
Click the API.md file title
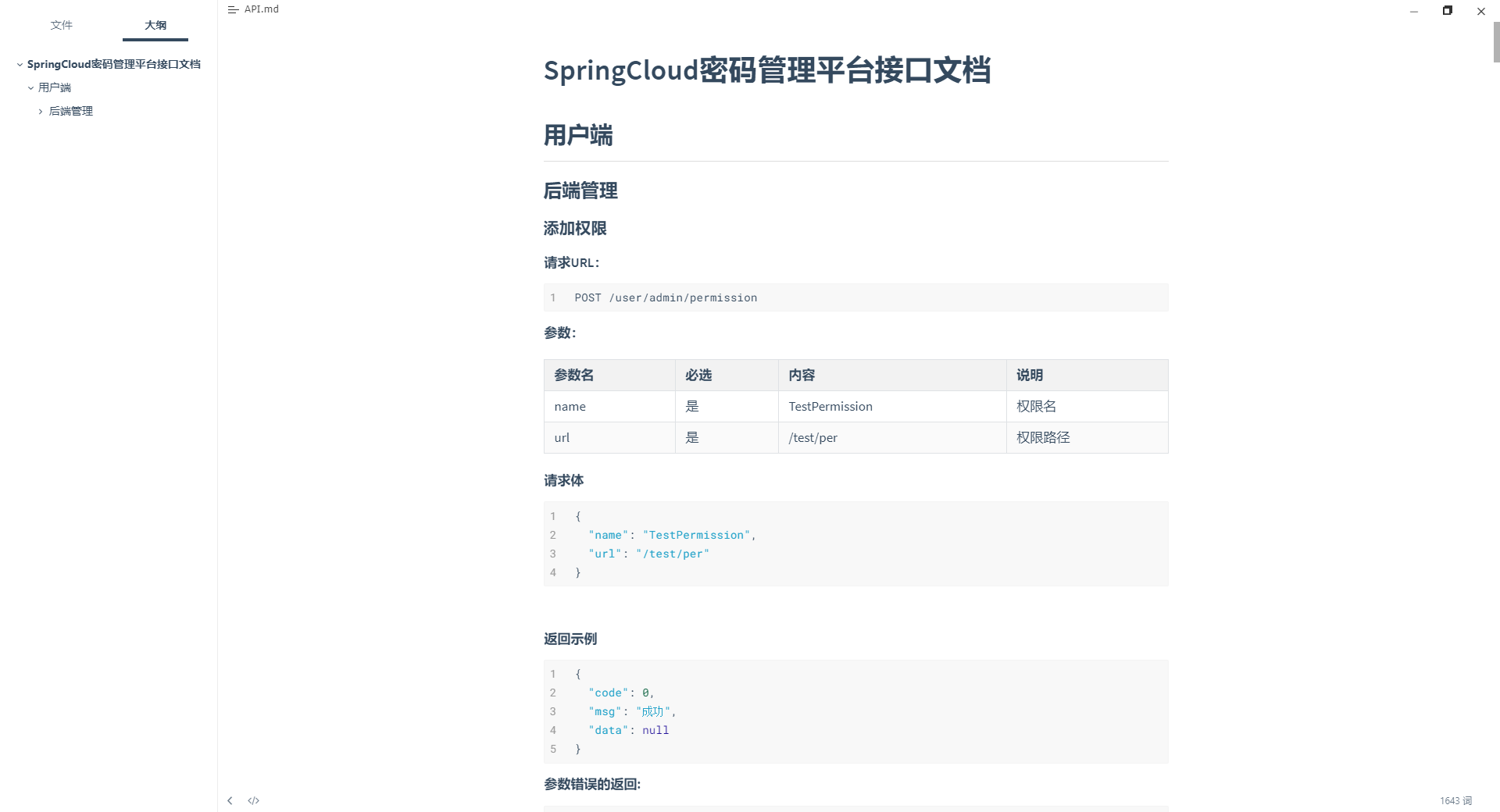click(261, 9)
